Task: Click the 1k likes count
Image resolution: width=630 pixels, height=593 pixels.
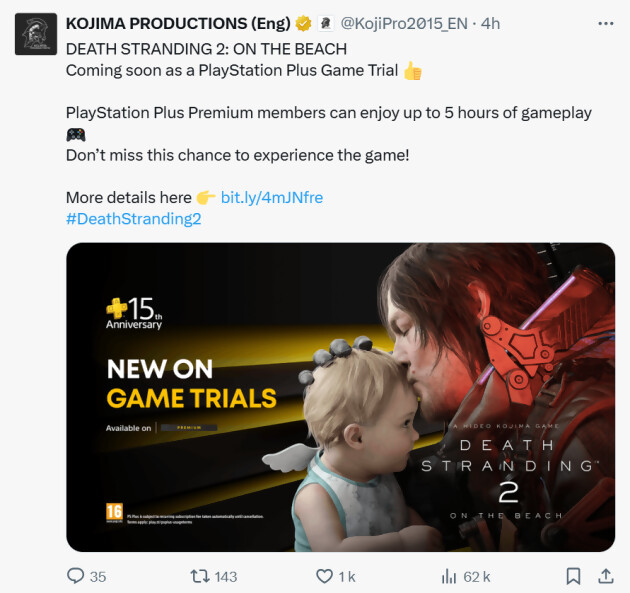Action: click(x=347, y=577)
